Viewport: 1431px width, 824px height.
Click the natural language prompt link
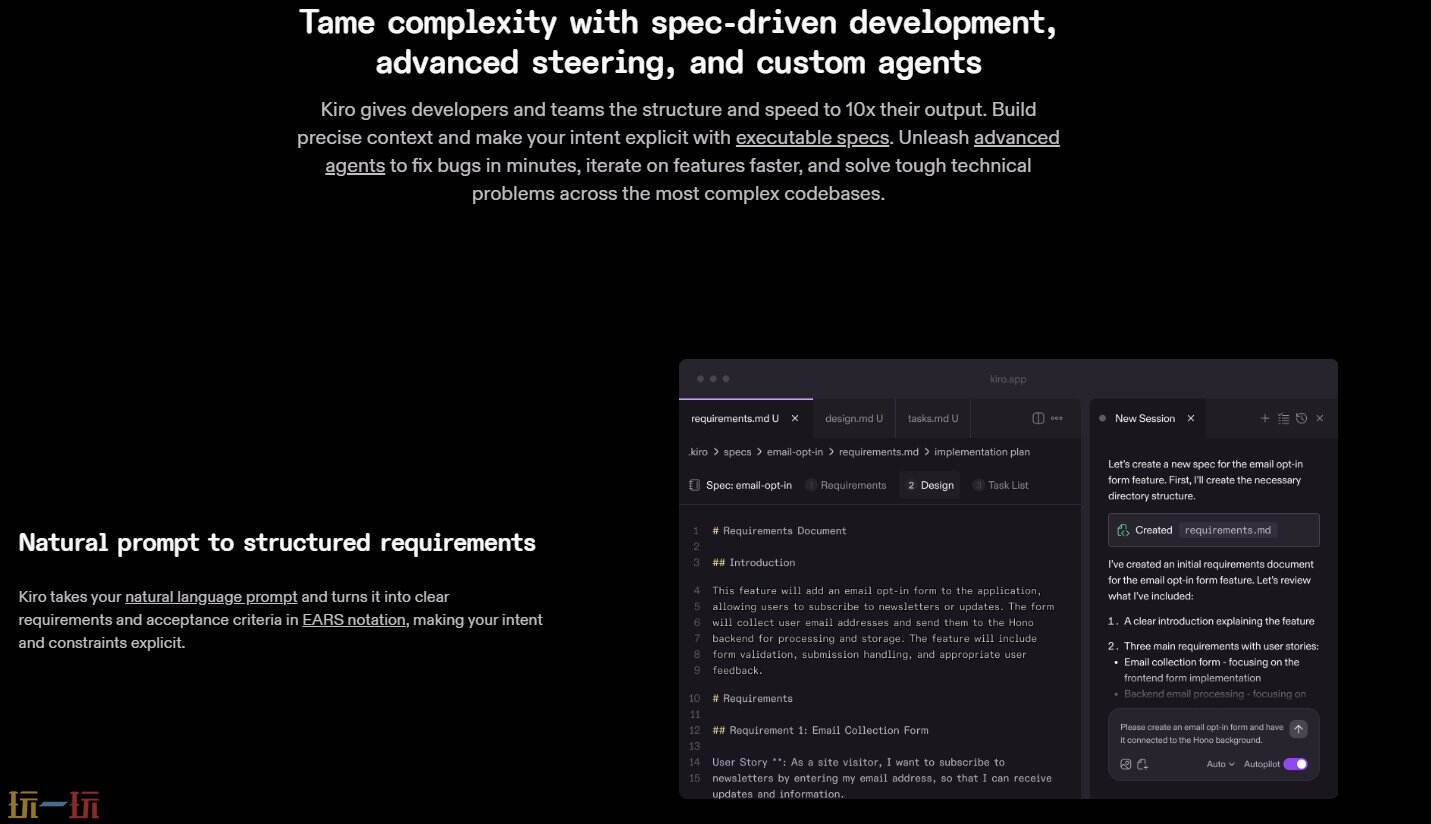click(x=211, y=597)
